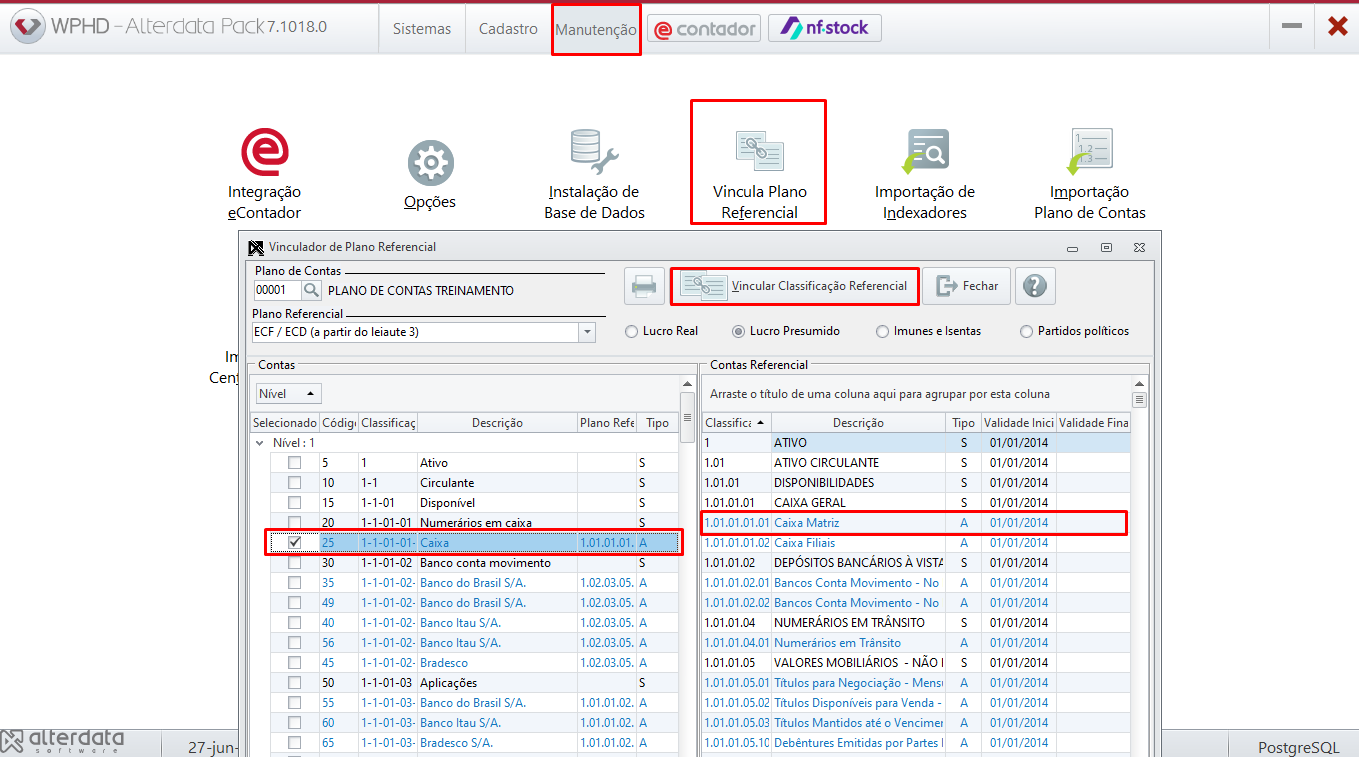Select the CAIXA GERAL referencial row
Viewport: 1359px width, 757px height.
point(916,503)
